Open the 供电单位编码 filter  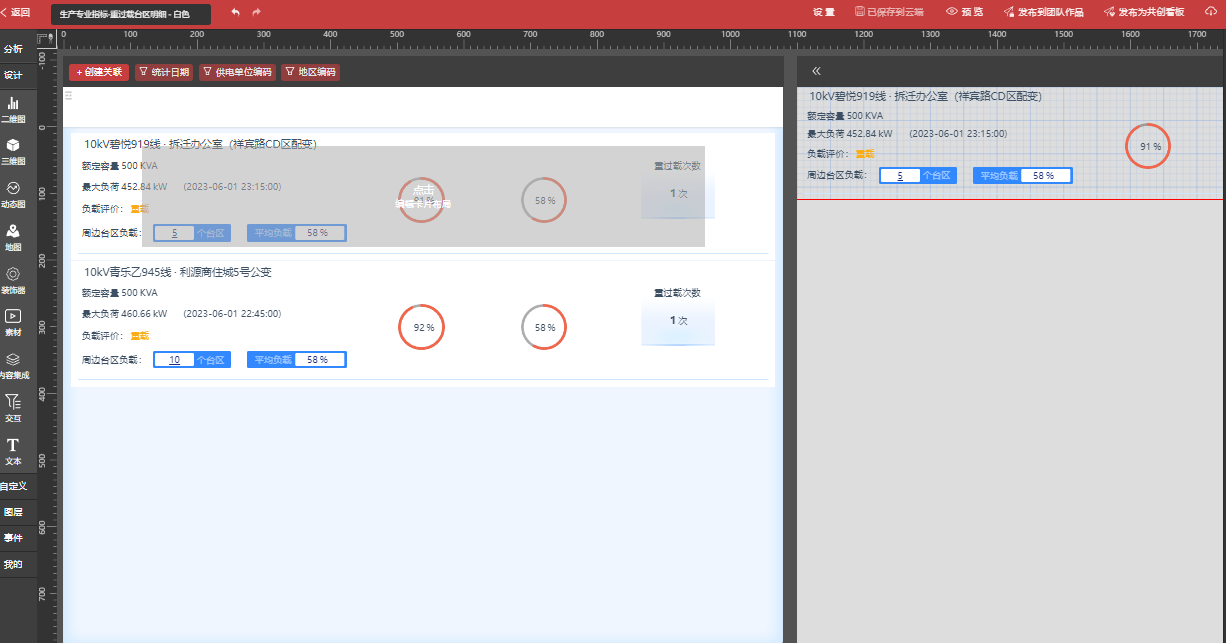(x=237, y=72)
